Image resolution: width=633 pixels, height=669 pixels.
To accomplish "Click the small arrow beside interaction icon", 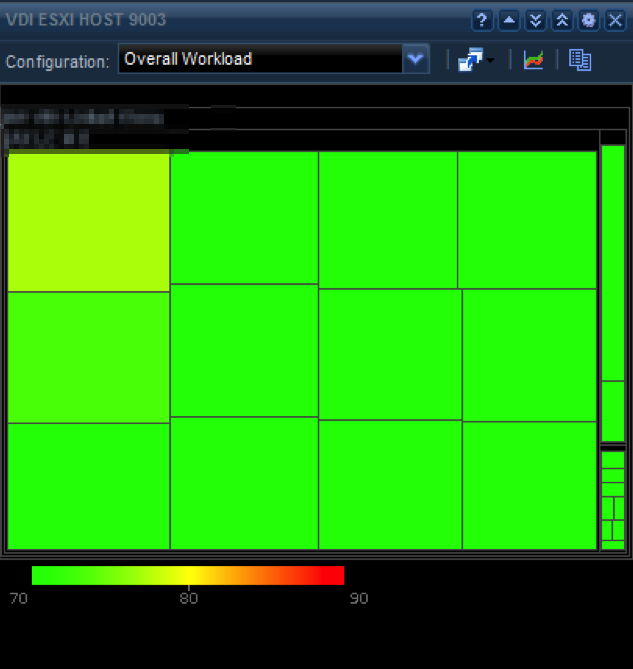I will coord(490,62).
